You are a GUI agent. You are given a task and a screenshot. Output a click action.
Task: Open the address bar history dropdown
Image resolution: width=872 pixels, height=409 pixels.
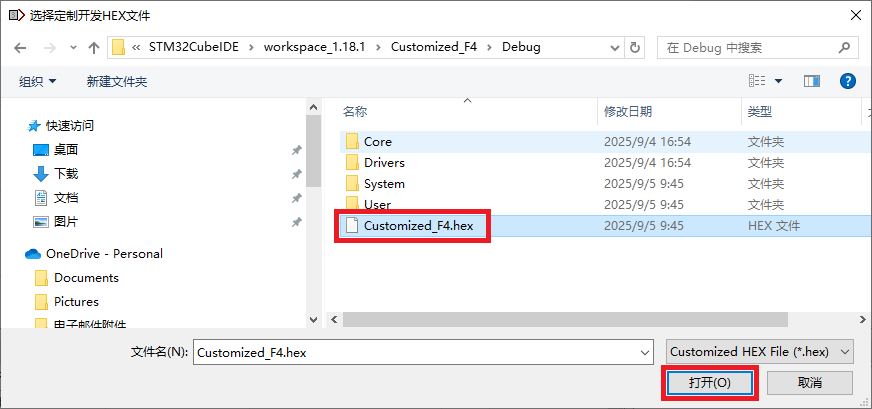click(612, 47)
